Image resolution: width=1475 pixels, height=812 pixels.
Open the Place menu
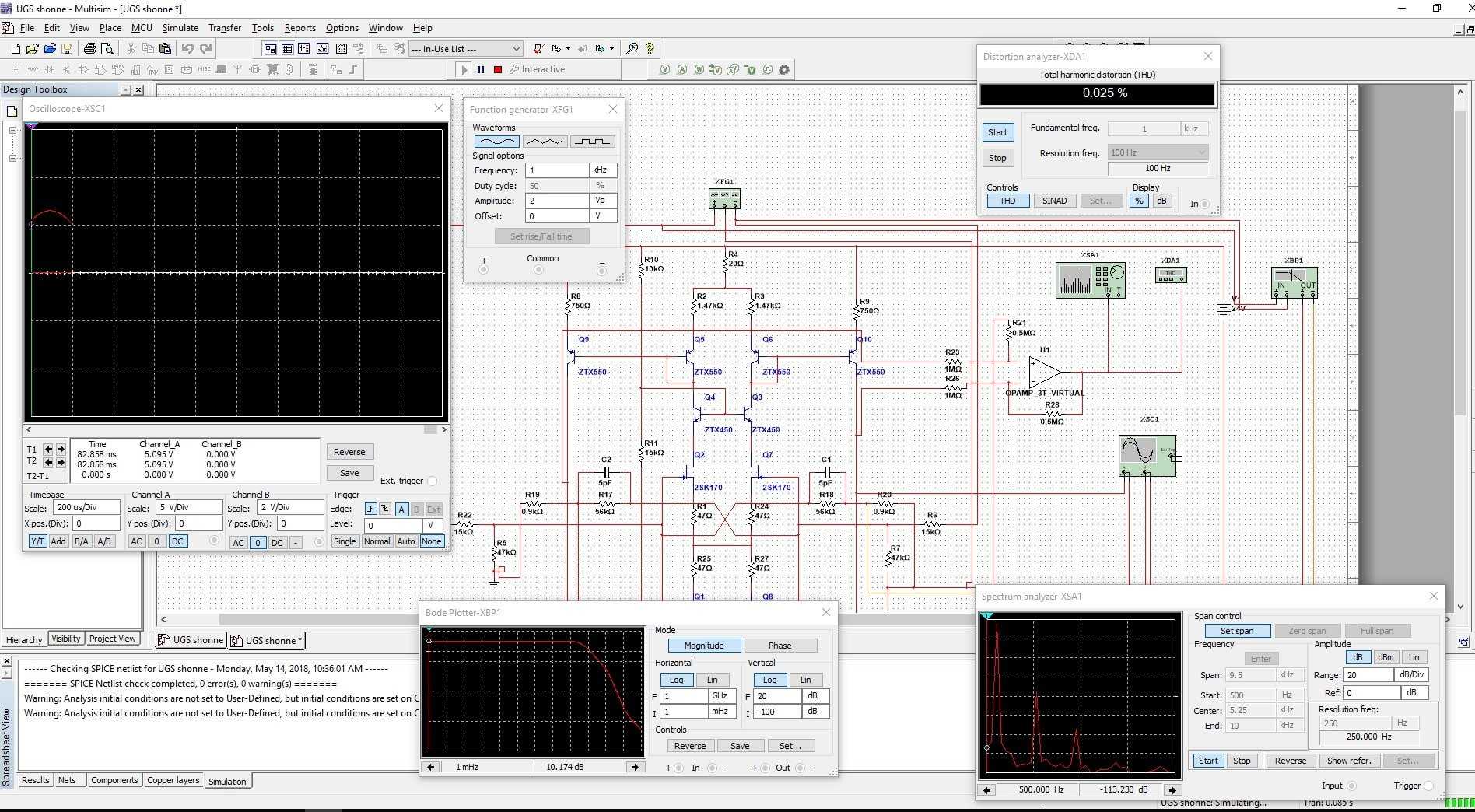[110, 27]
